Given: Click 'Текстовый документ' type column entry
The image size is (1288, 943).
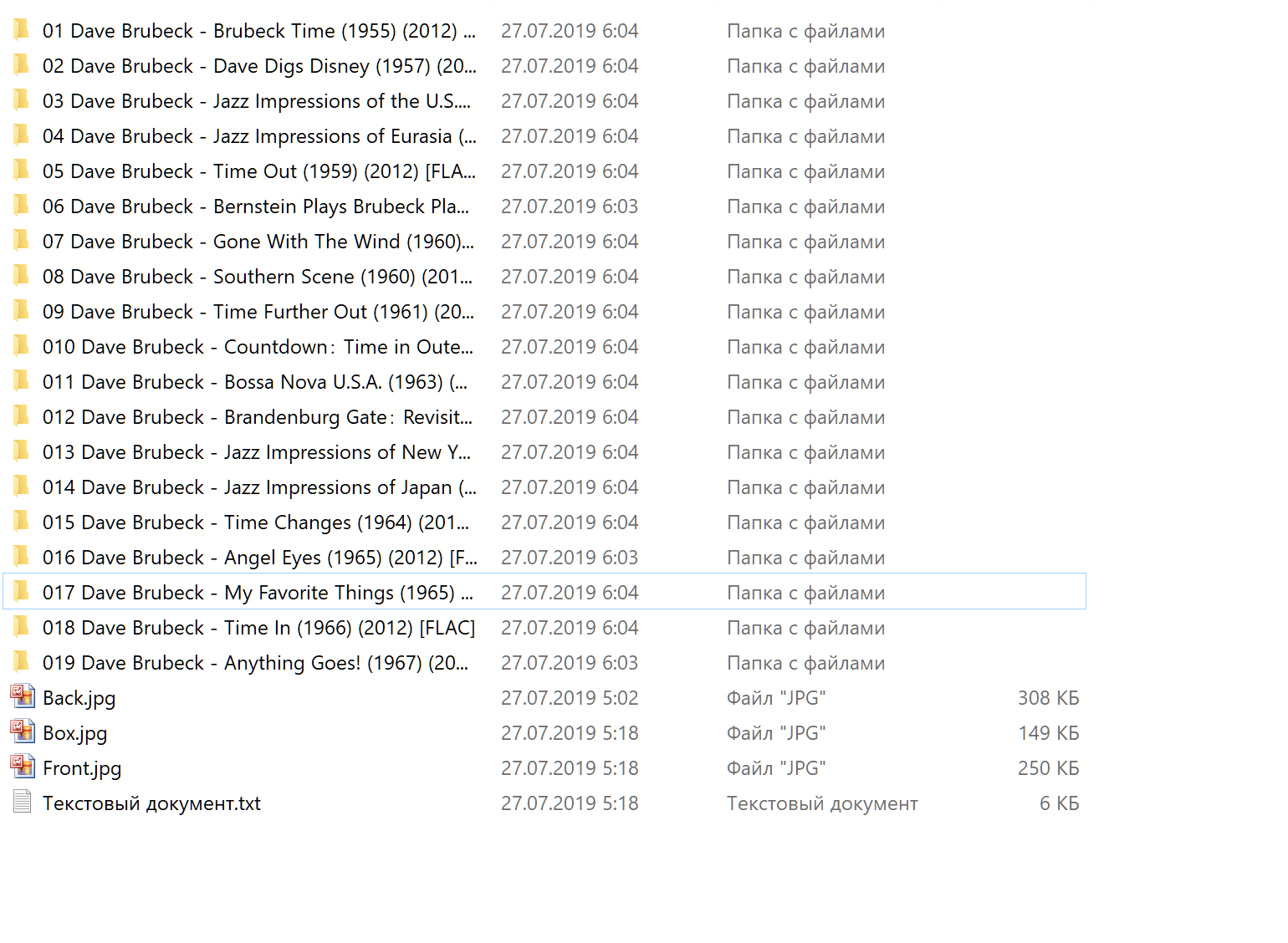Looking at the screenshot, I should 822,803.
